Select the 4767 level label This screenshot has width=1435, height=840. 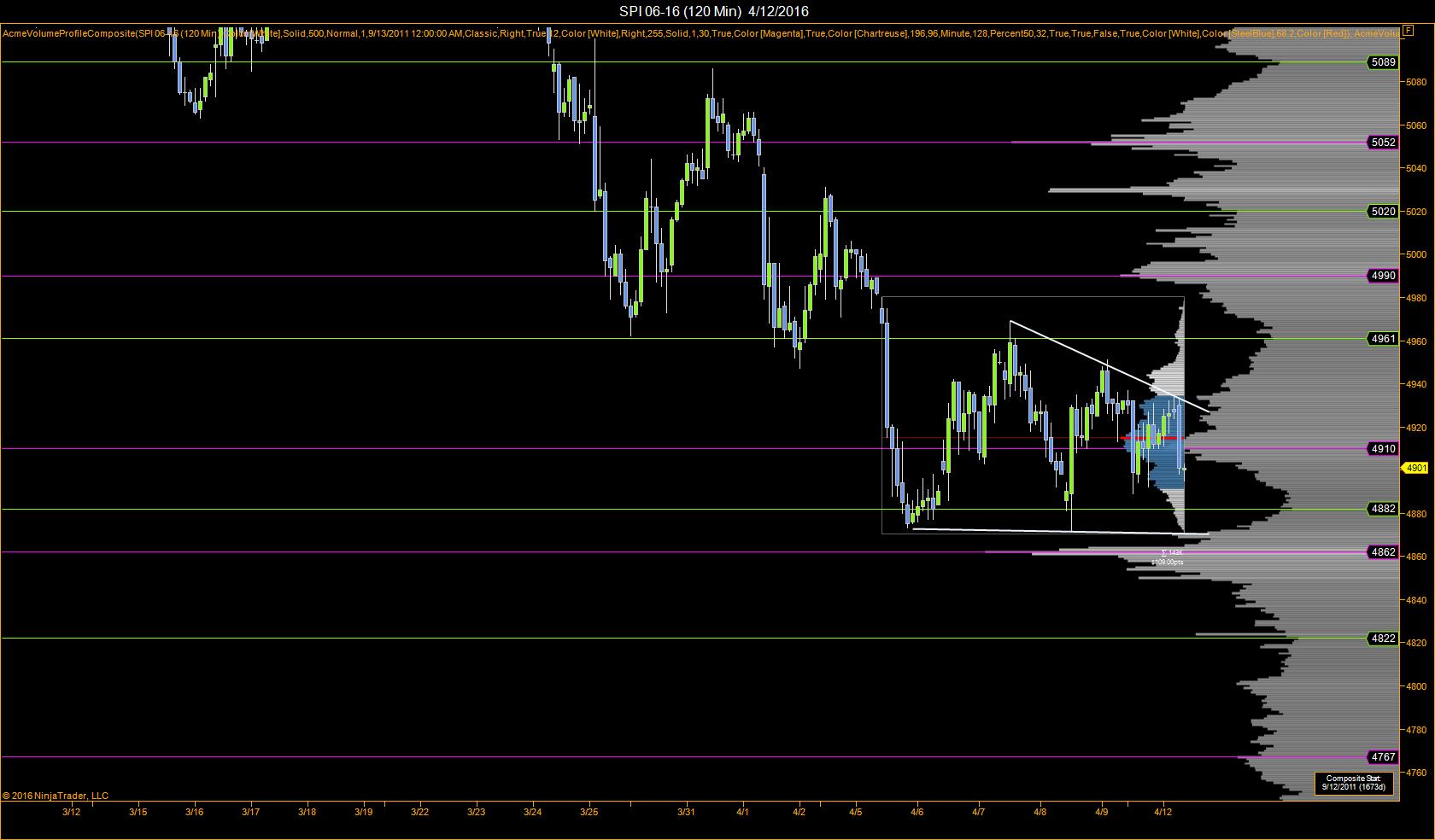(1383, 757)
